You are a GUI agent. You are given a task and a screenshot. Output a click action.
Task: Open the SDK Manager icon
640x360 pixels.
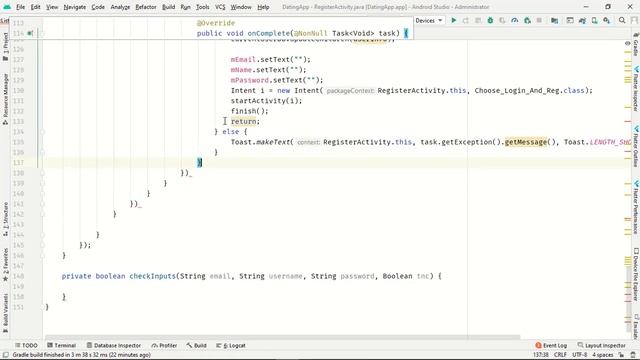pyautogui.click(x=607, y=20)
